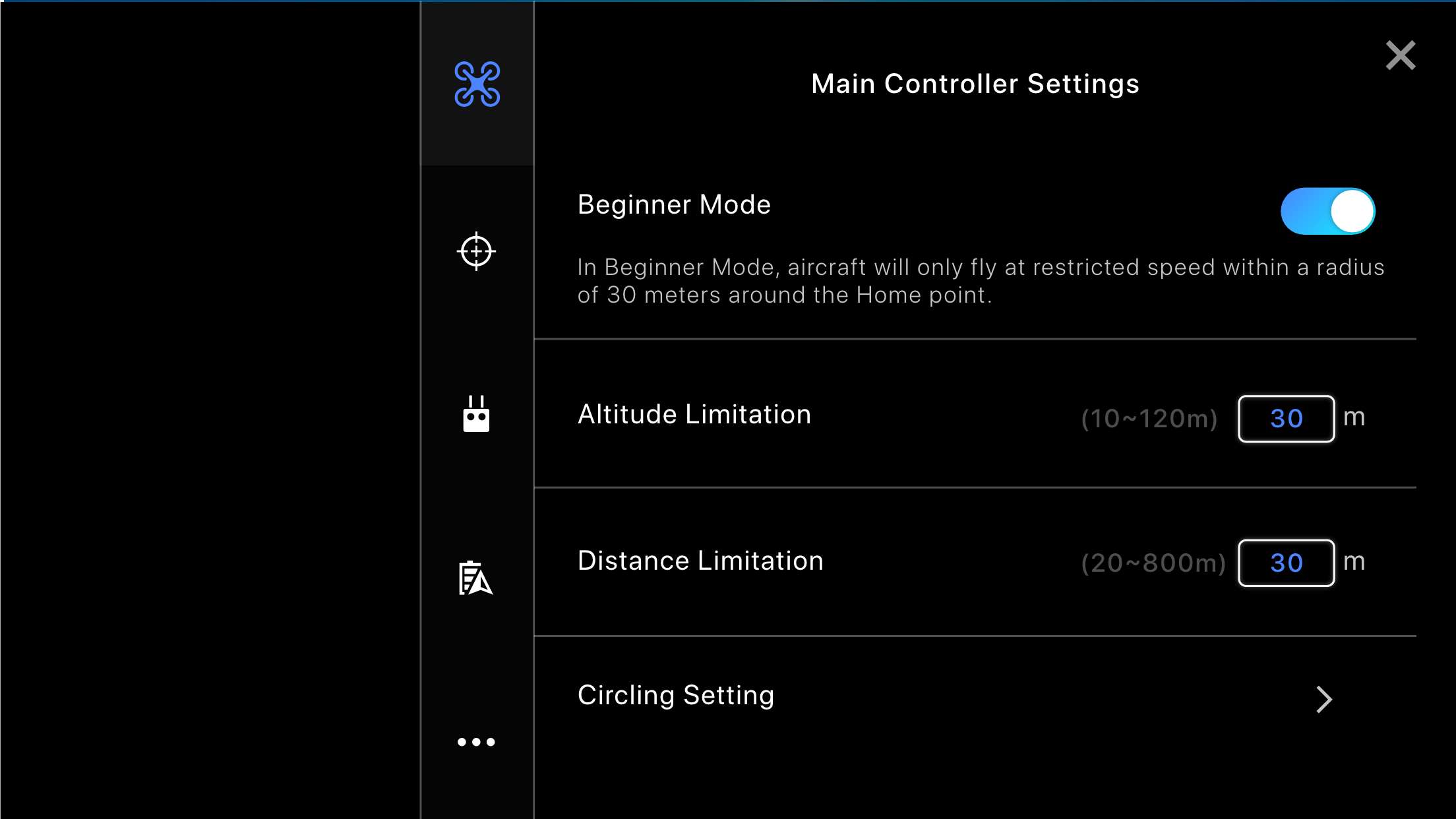Click the Distance Limitation value field
Image resolution: width=1456 pixels, height=819 pixels.
[x=1286, y=563]
